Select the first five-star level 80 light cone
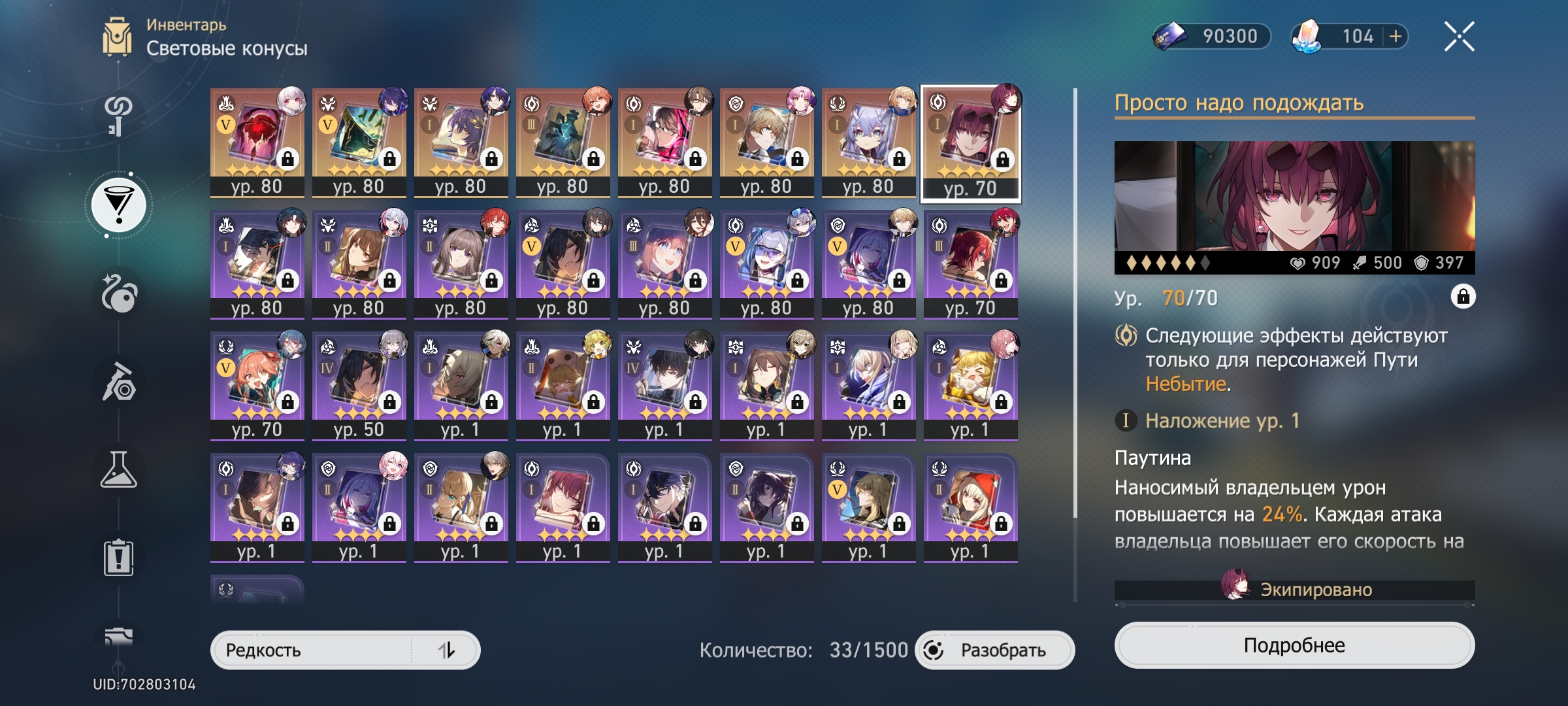Viewport: 1568px width, 706px height. point(257,142)
